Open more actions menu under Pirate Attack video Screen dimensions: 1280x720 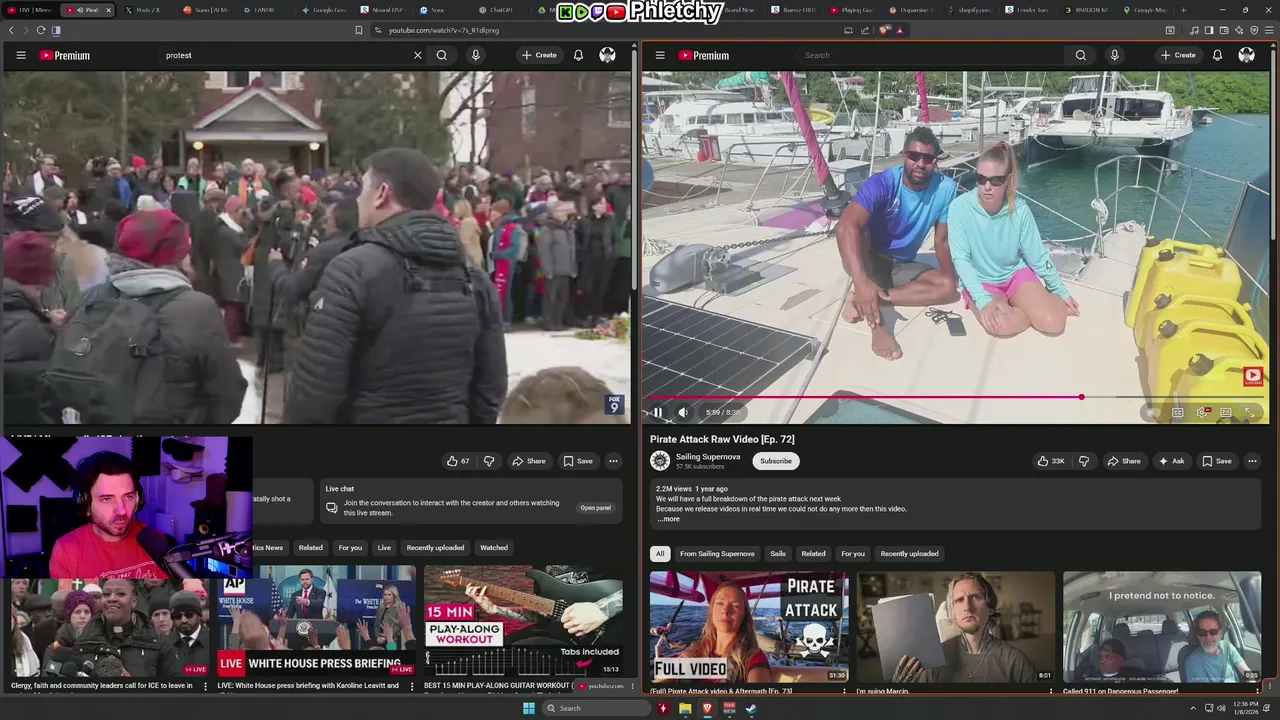click(1252, 461)
